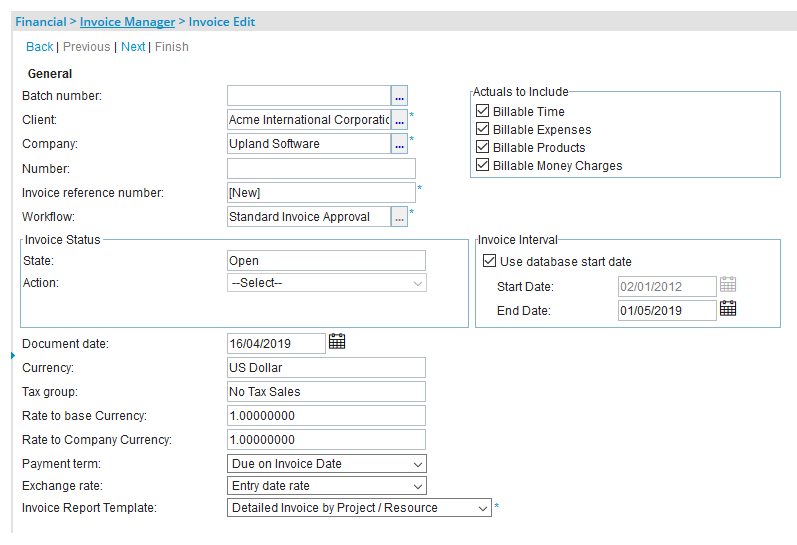Toggle Billable Money Charges checkbox
The height and width of the screenshot is (545, 797).
point(483,166)
